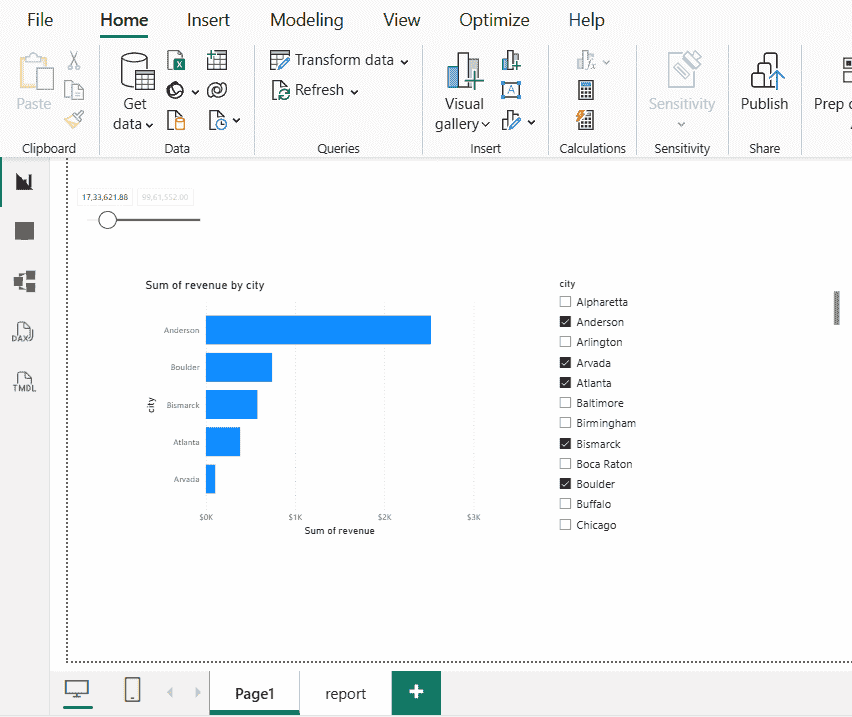This screenshot has height=717, width=852.
Task: Open the Get data database icon
Action: pos(137,71)
